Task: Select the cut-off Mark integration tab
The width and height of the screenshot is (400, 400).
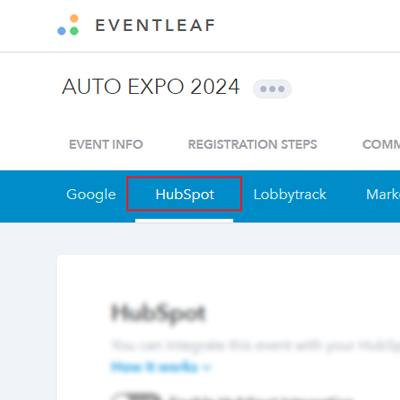Action: point(383,194)
